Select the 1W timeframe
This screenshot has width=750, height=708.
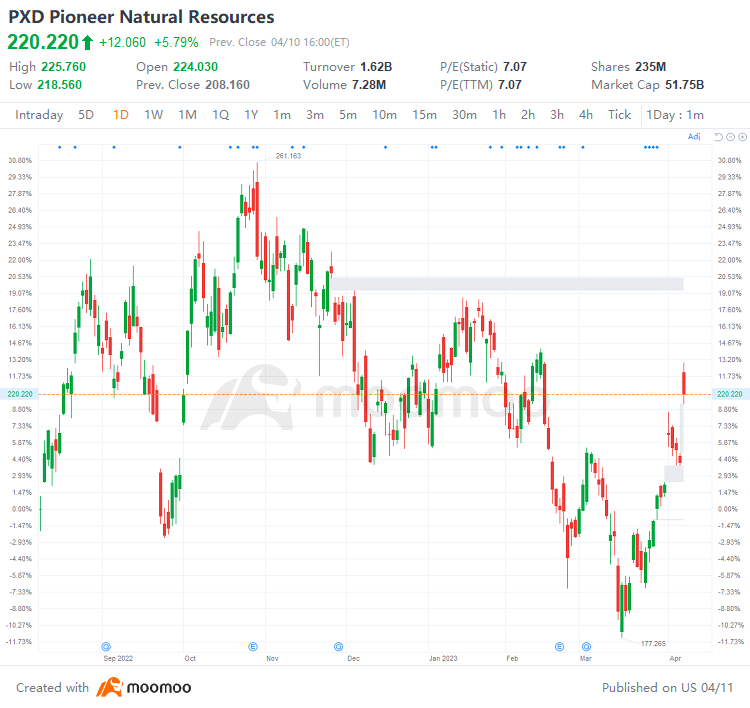(153, 114)
